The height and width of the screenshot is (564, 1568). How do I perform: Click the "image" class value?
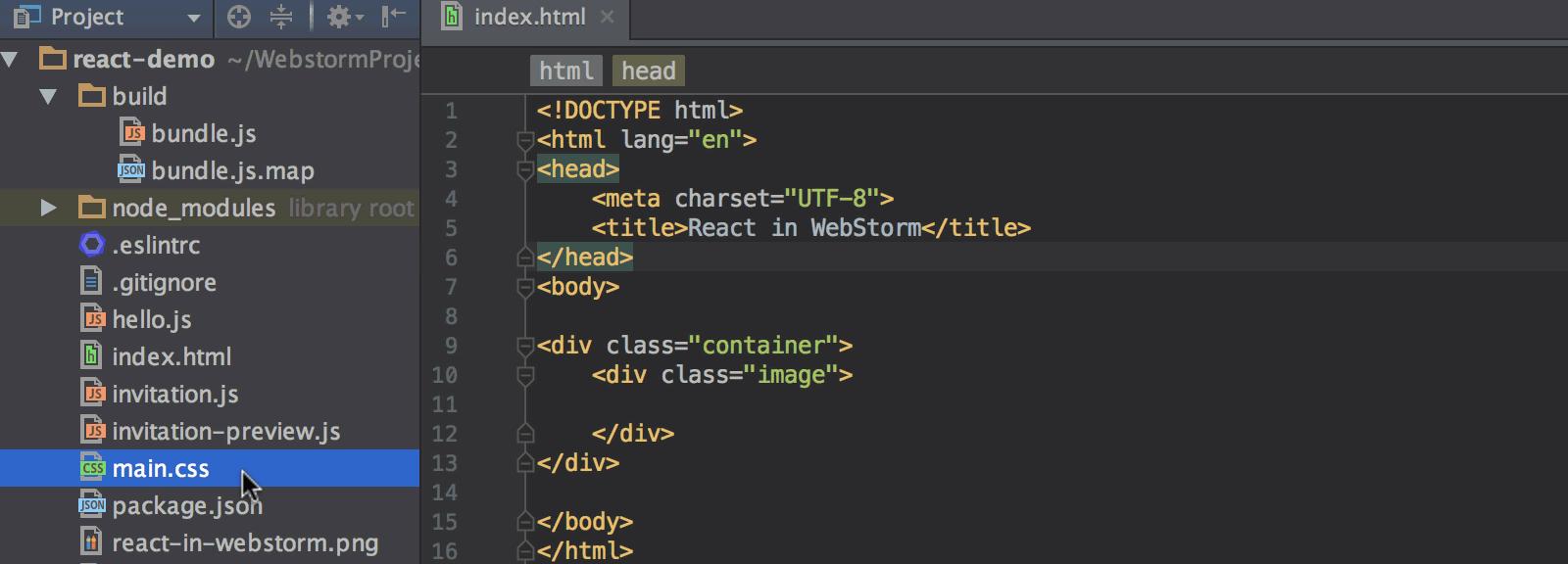(x=791, y=375)
